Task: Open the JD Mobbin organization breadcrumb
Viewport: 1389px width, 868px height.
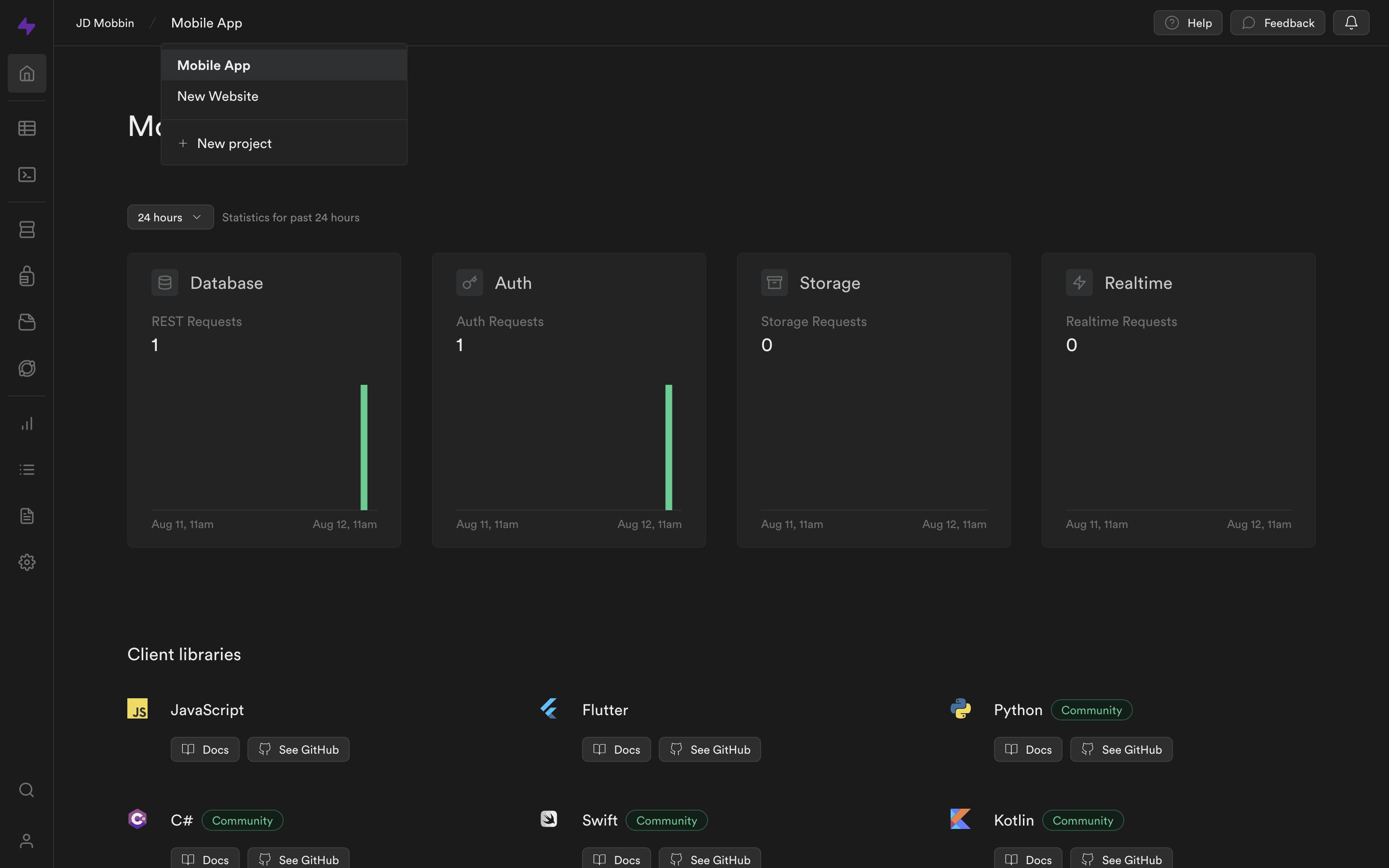Action: pos(105,23)
